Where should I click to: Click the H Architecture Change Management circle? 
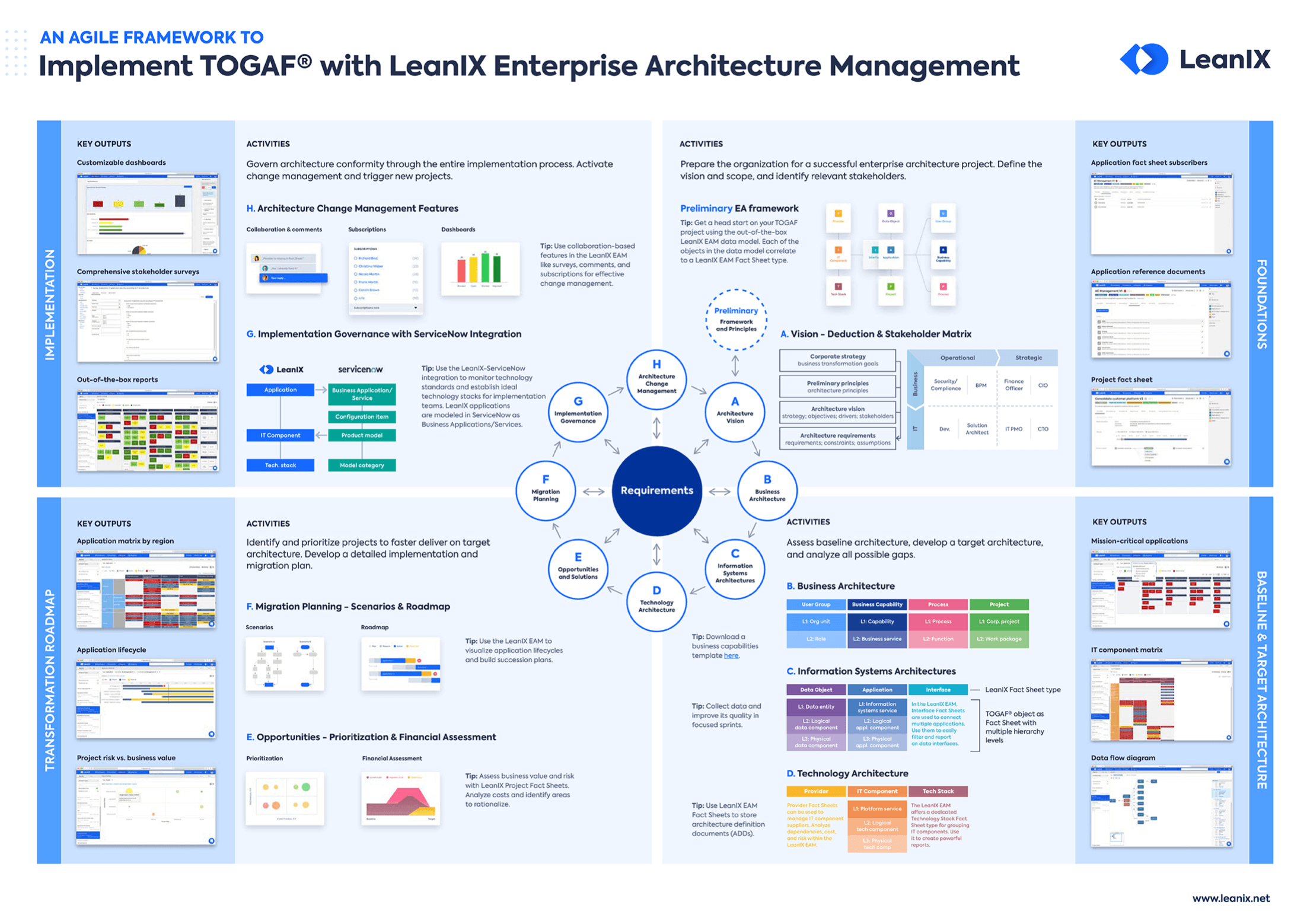click(x=656, y=380)
